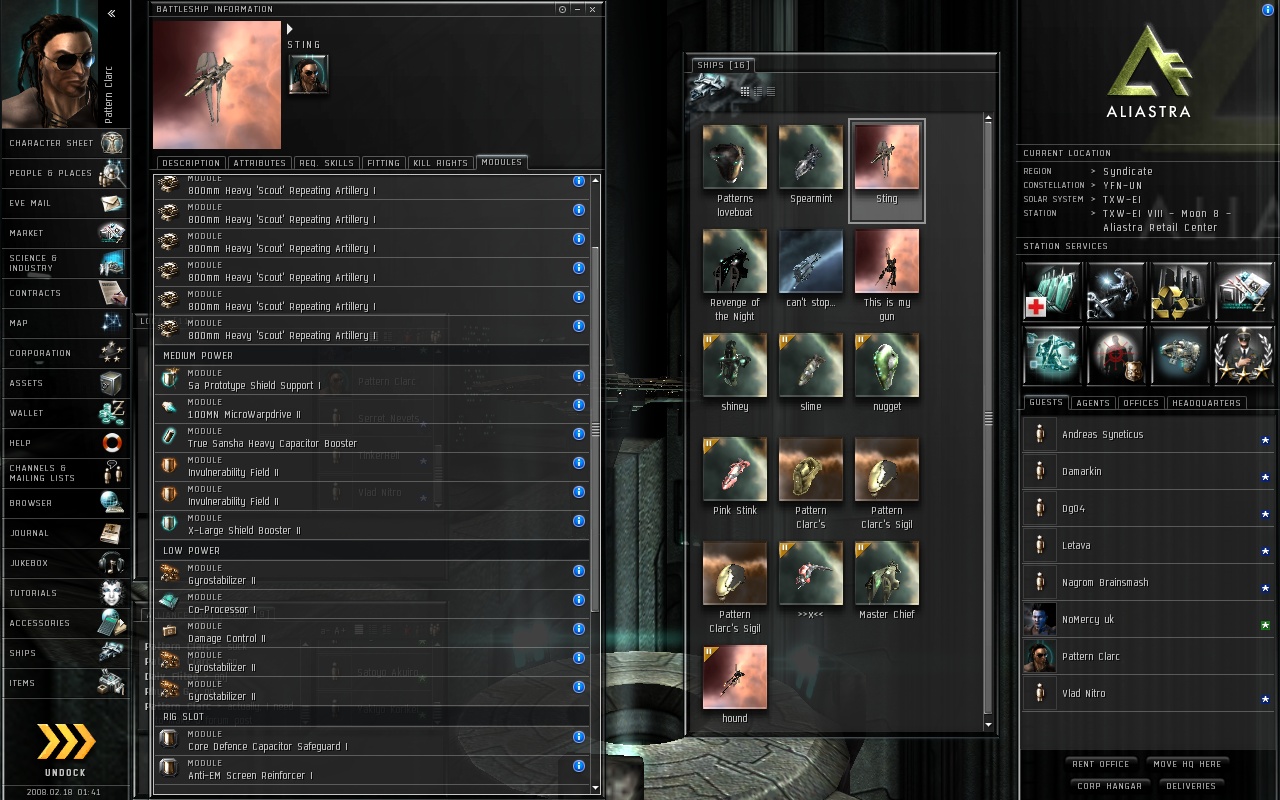The height and width of the screenshot is (800, 1280).
Task: Open the yellow recycling station service
Action: coord(1180,291)
